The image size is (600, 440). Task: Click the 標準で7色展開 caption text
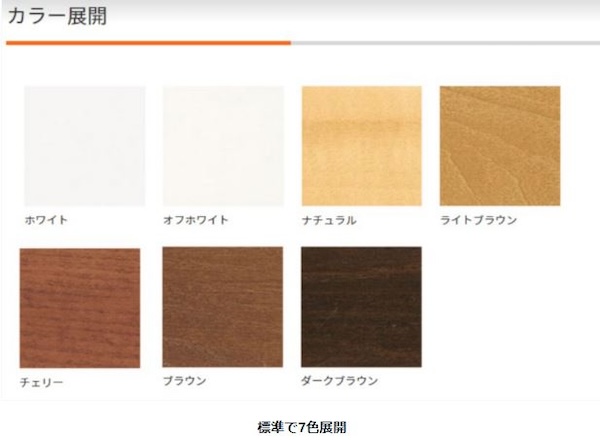[x=302, y=427]
